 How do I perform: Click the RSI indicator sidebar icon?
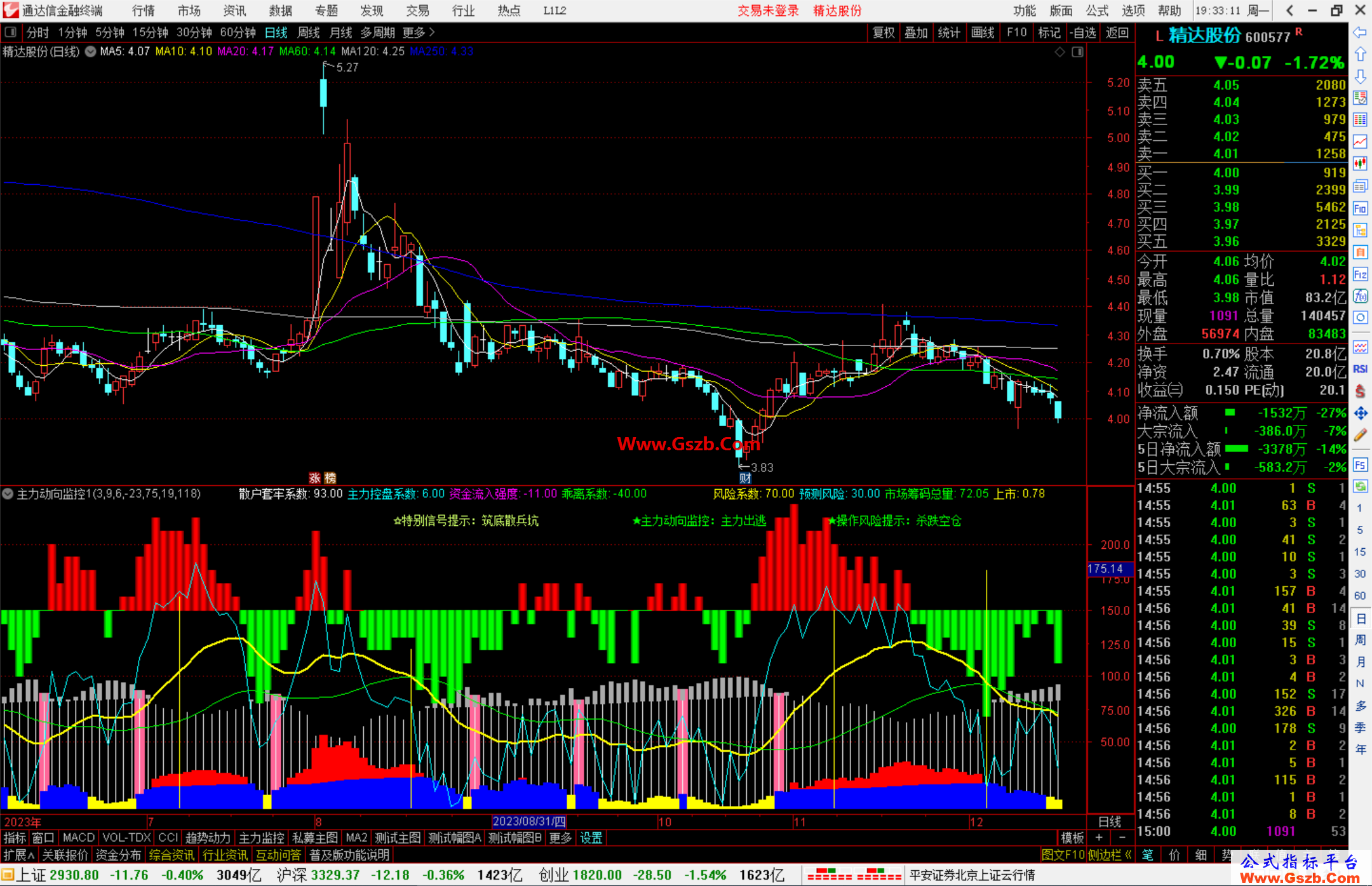pos(1360,369)
